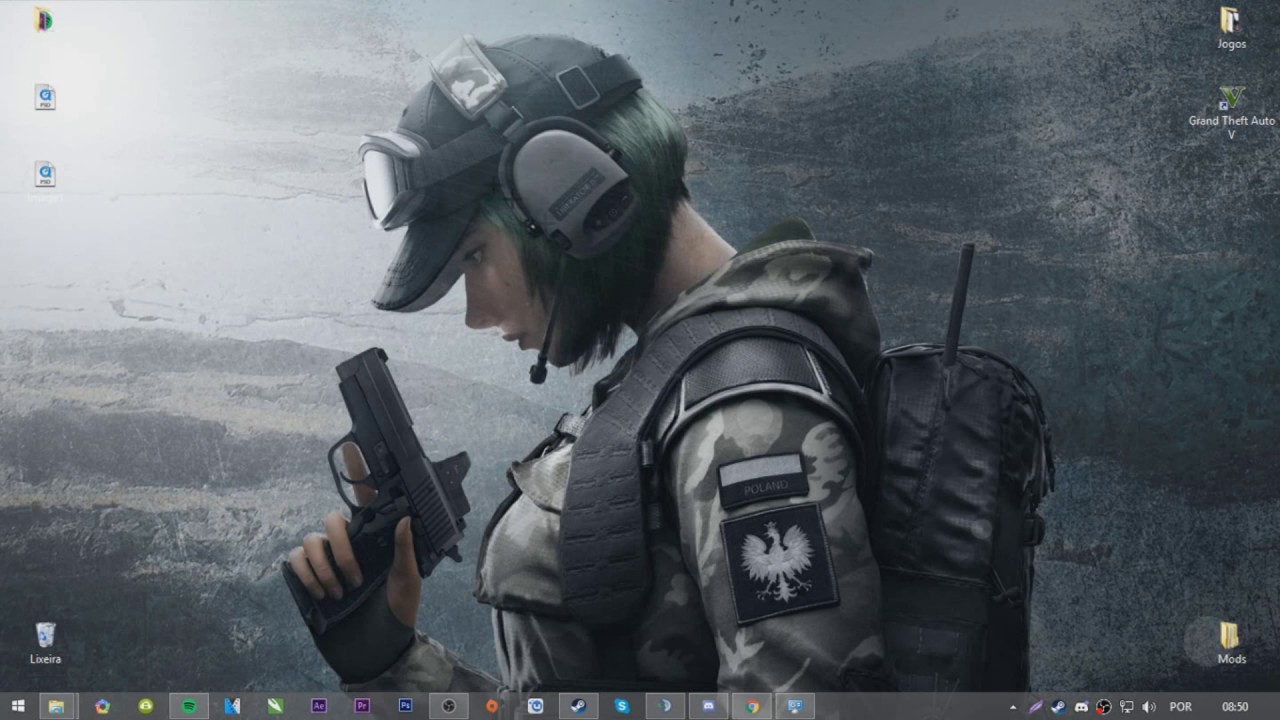
Task: Open the clock showing 08:50
Action: (x=1235, y=707)
